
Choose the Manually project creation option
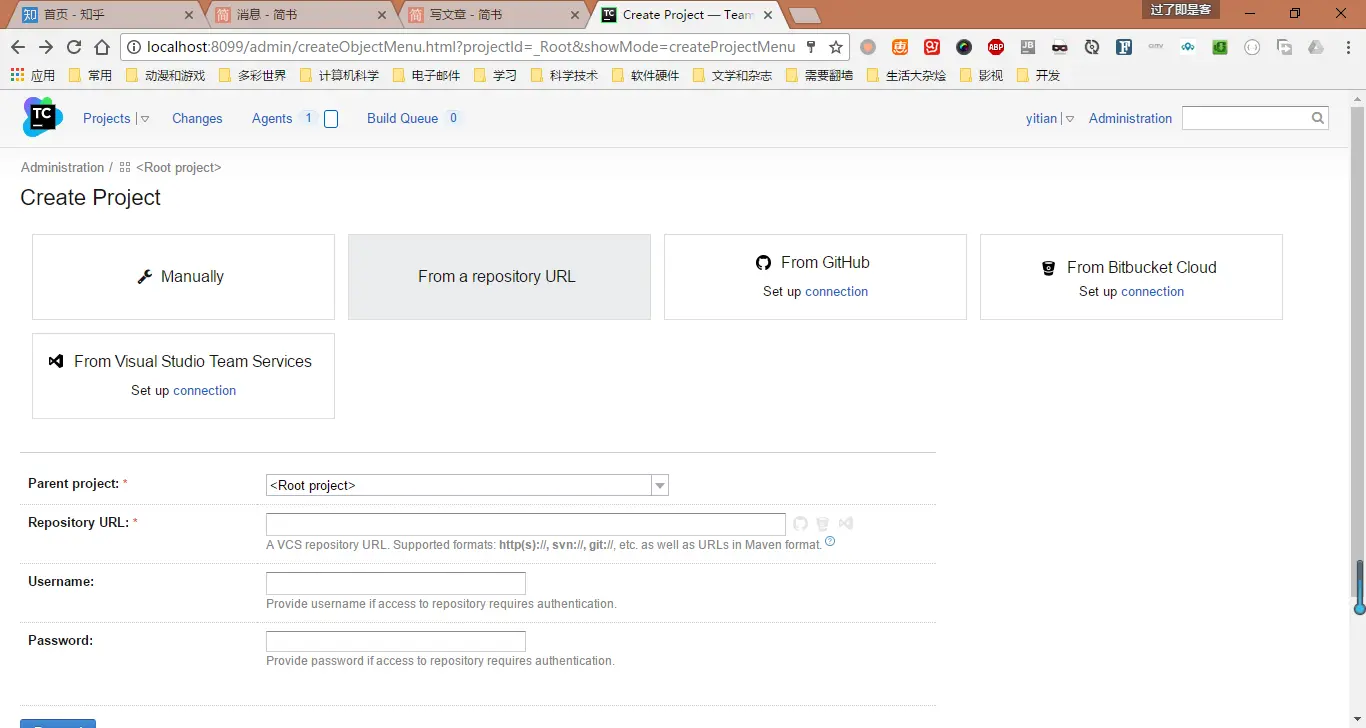183,277
